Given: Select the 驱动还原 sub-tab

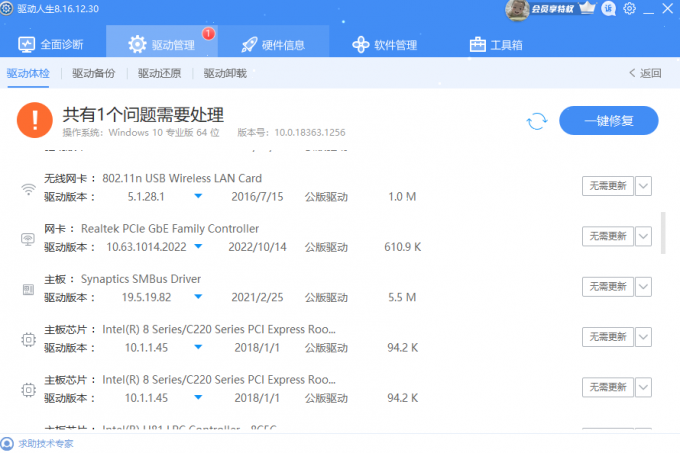Looking at the screenshot, I should 160,73.
